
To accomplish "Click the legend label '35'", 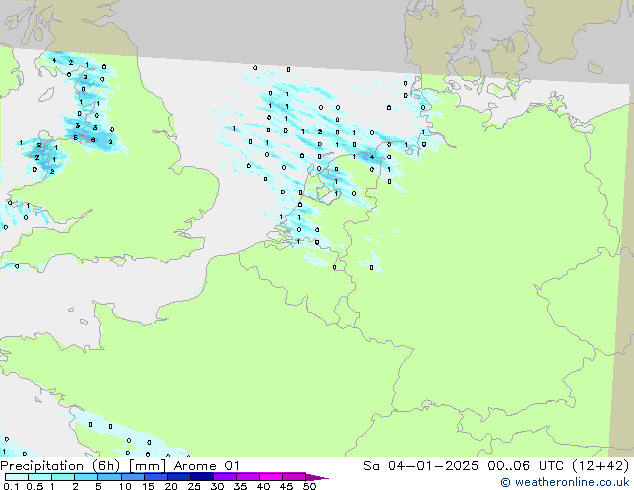I will coord(240,486).
